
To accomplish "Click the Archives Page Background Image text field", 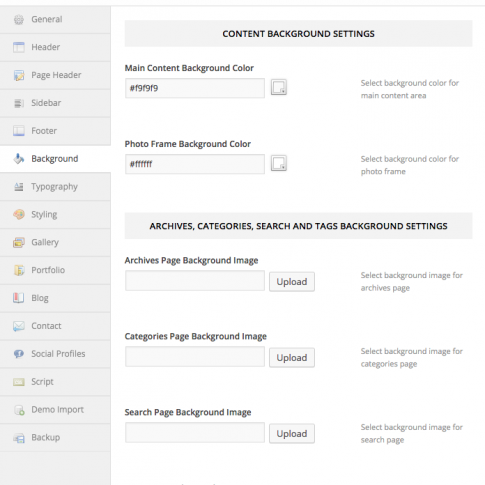I will [195, 281].
